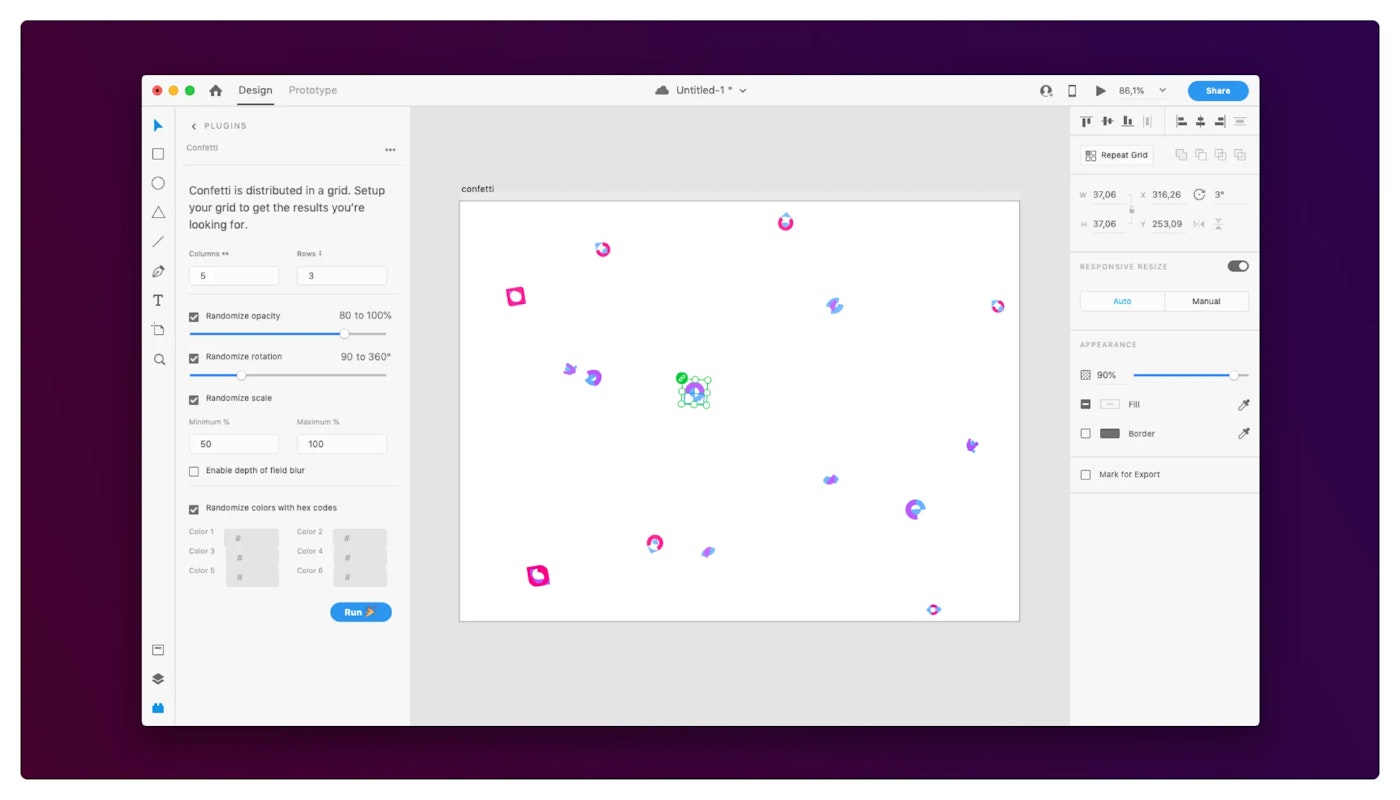Image resolution: width=1400 pixels, height=800 pixels.
Task: Check Mark for Export
Action: (1085, 475)
